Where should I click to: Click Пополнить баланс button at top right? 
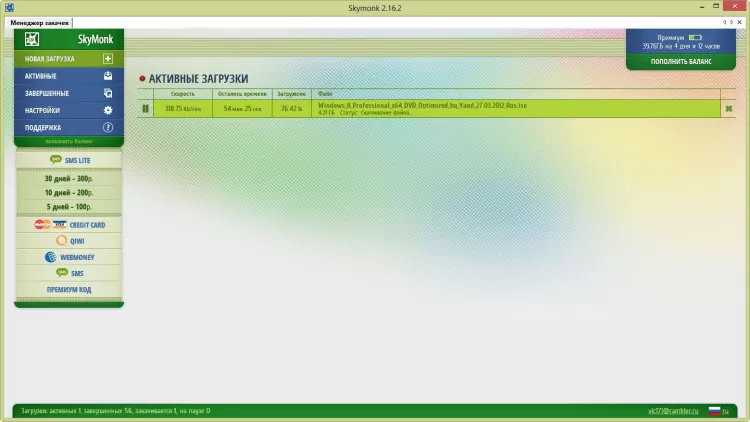tap(681, 61)
